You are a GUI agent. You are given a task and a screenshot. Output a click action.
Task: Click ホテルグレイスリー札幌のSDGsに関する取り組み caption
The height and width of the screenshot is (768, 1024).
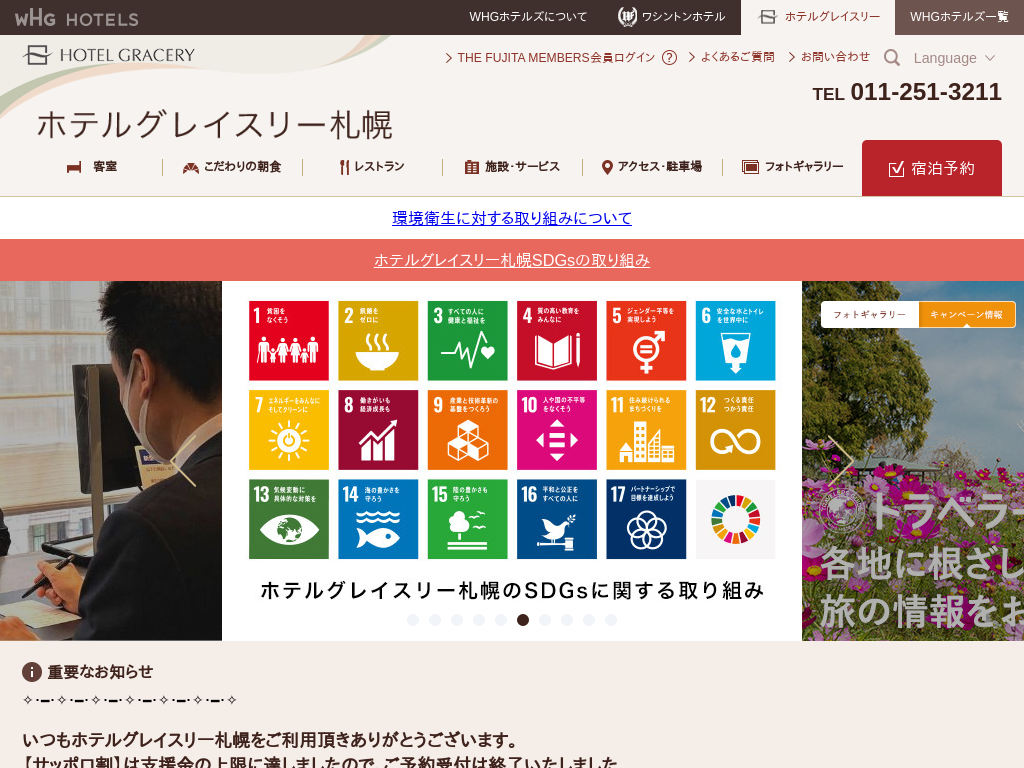[512, 590]
